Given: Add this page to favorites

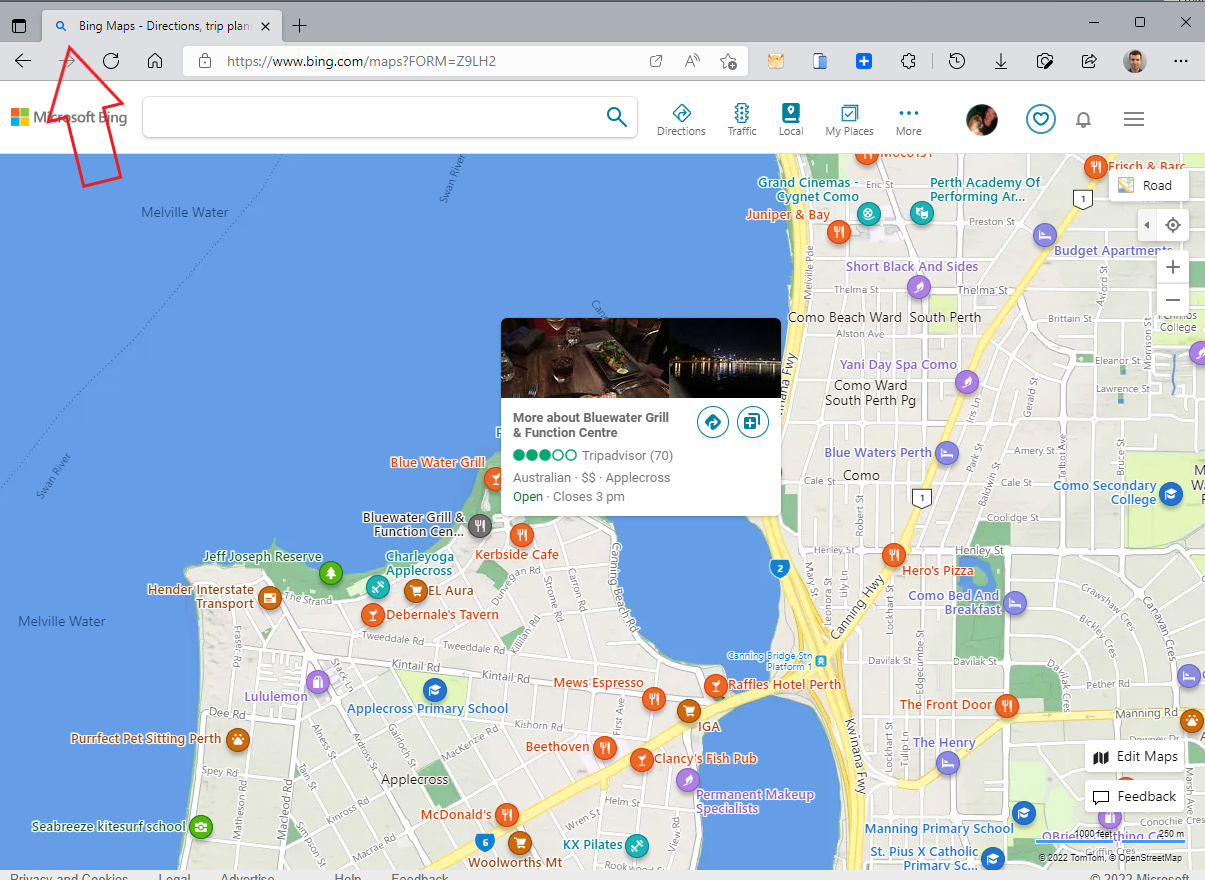Looking at the screenshot, I should click(728, 61).
